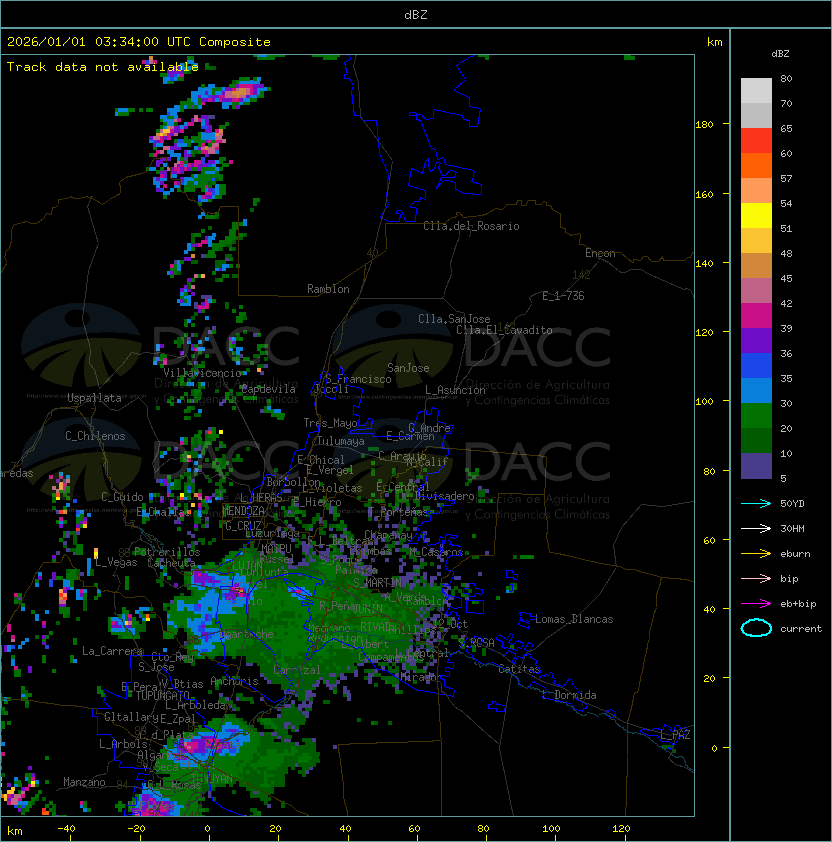Click the 'eb+bip' legend label
Screen dimensions: 832x842
point(798,604)
